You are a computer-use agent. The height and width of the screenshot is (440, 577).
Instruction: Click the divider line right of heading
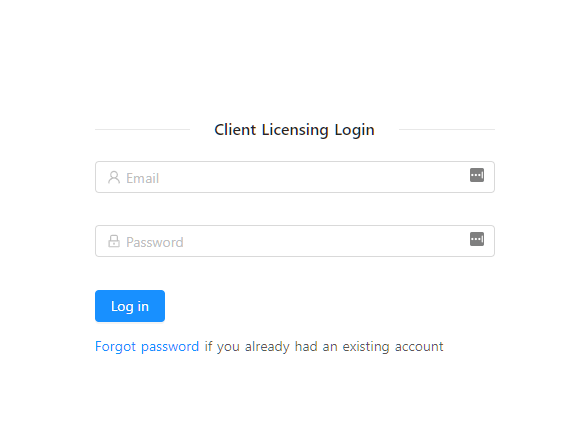point(447,129)
